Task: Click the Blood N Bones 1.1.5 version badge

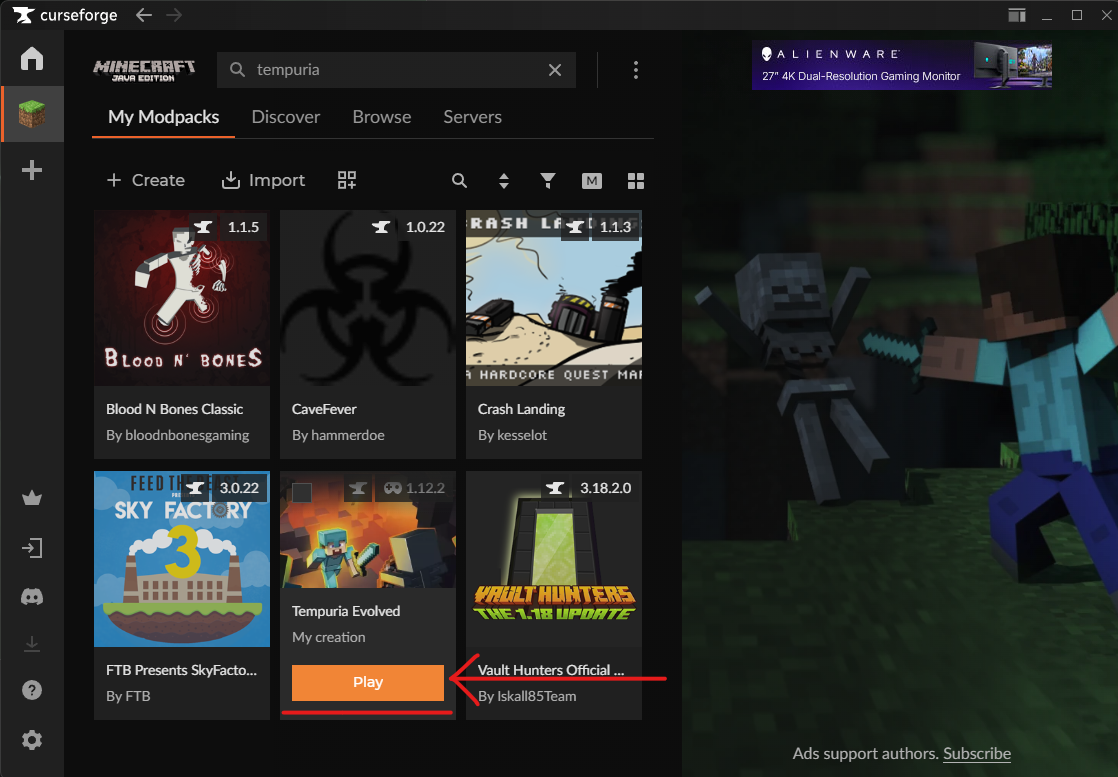Action: pos(243,227)
